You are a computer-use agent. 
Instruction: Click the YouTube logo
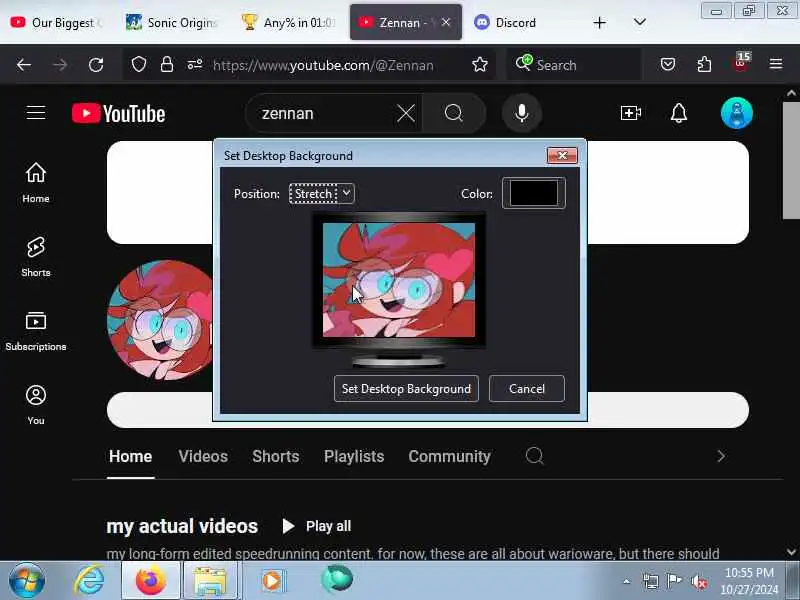[118, 113]
